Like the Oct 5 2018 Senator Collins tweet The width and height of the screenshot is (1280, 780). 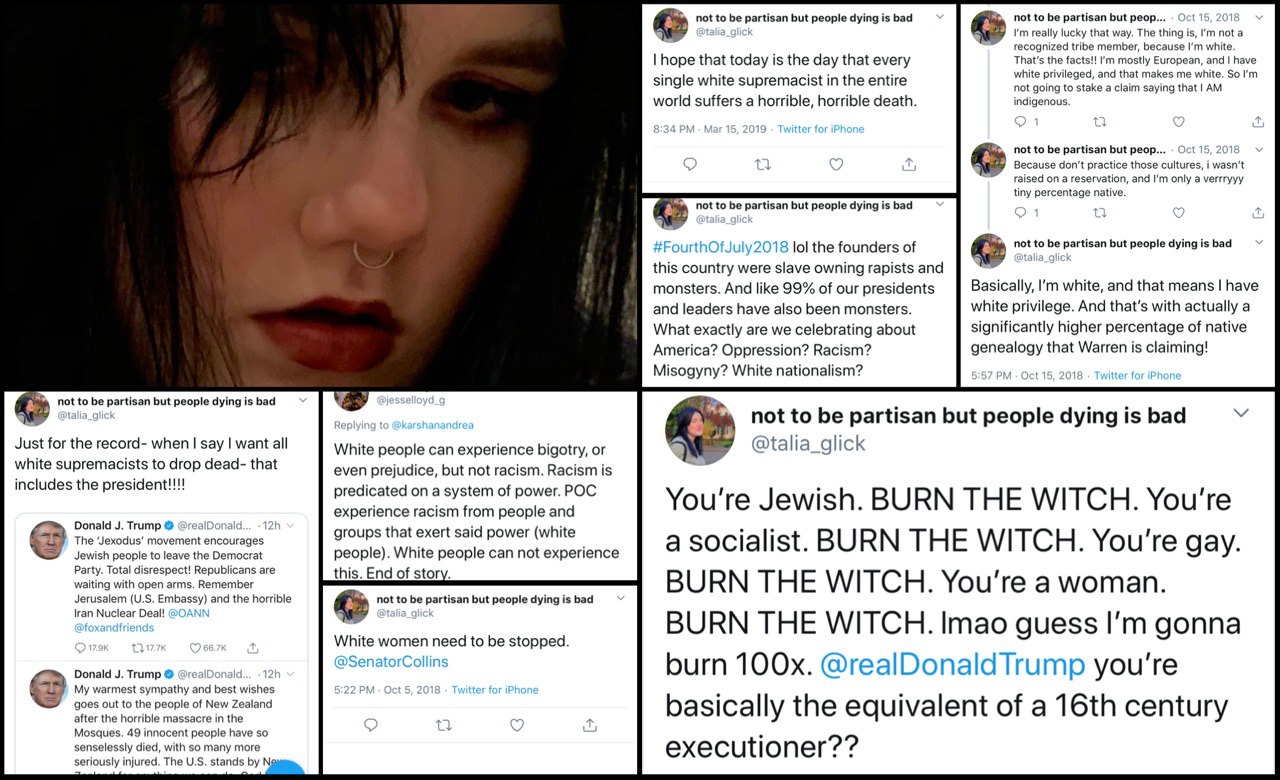pos(517,724)
